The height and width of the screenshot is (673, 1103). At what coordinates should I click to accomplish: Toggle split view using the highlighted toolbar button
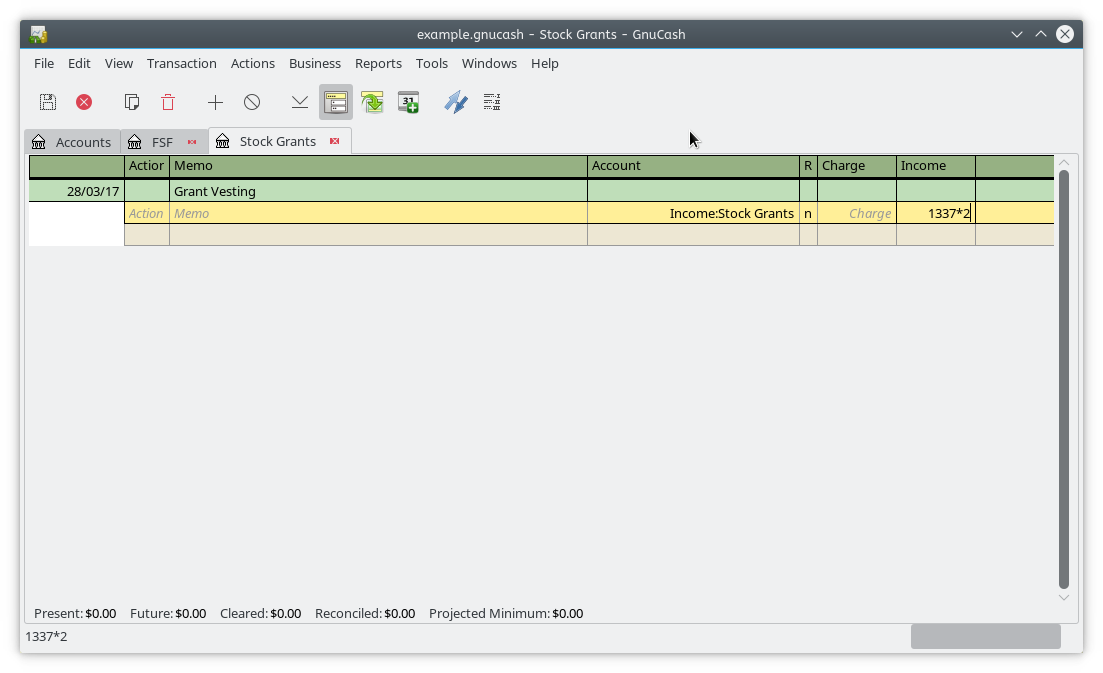pos(336,102)
